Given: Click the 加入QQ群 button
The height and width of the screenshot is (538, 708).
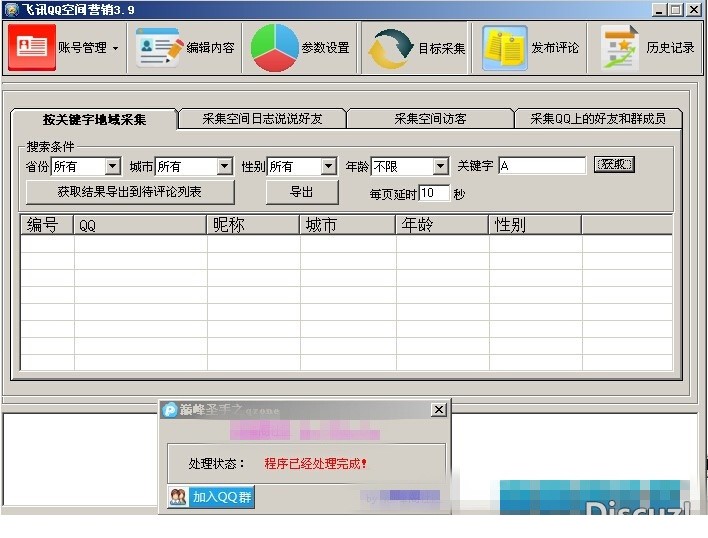Looking at the screenshot, I should [x=211, y=497].
